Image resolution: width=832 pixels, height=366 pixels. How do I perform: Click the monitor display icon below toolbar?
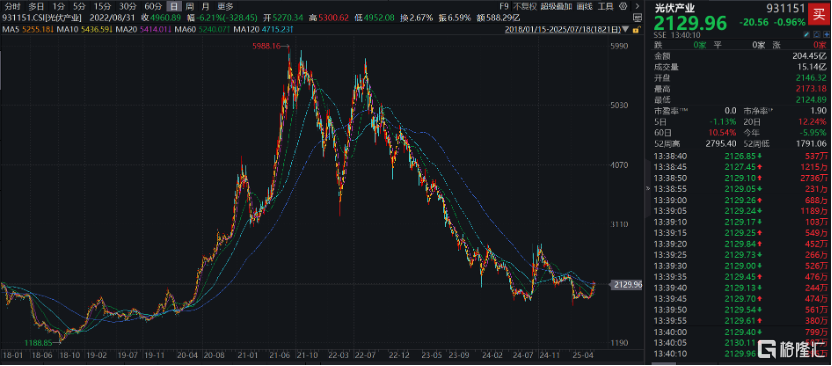pos(638,18)
